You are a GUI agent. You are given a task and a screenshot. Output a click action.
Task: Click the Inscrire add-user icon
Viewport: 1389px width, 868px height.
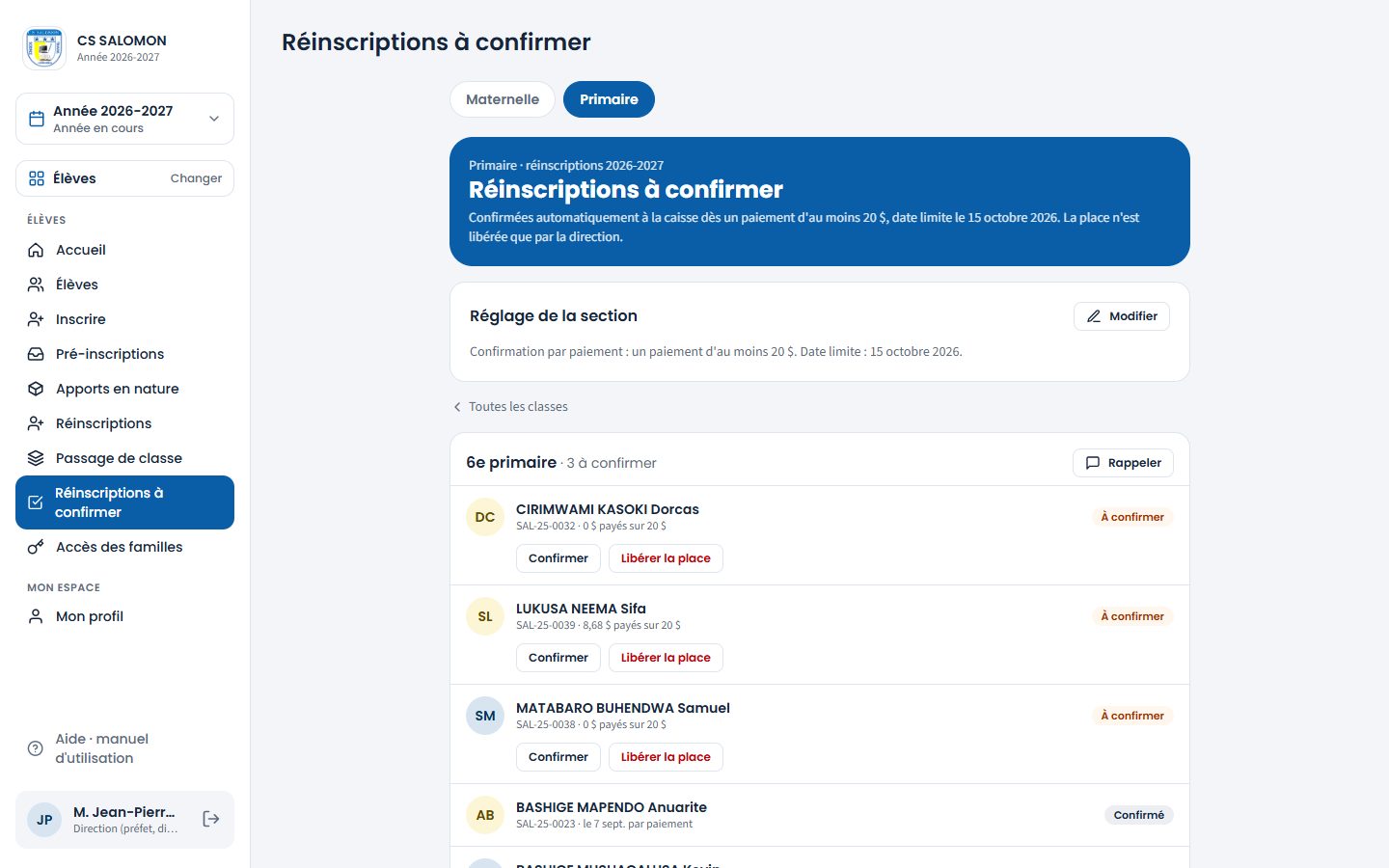tap(36, 319)
